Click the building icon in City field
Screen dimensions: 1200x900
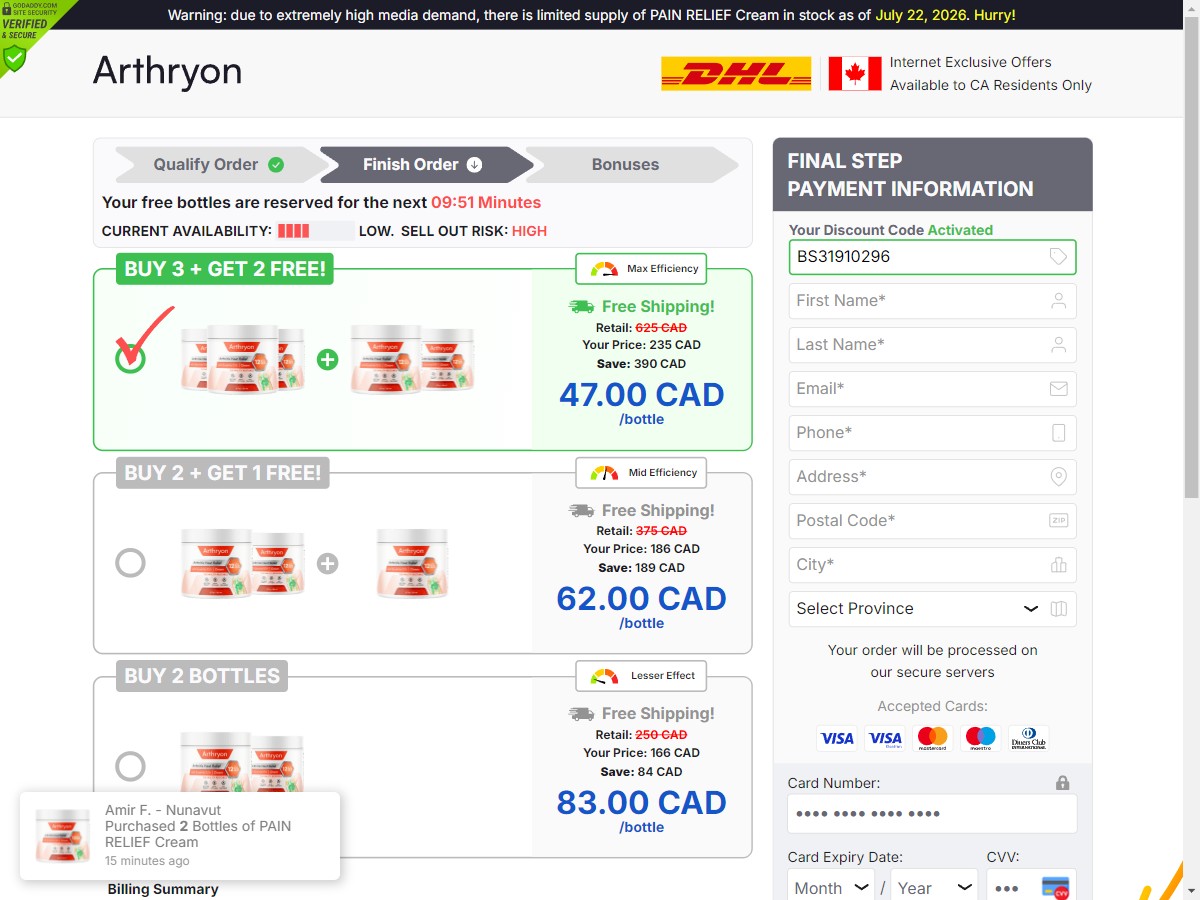tap(1058, 565)
